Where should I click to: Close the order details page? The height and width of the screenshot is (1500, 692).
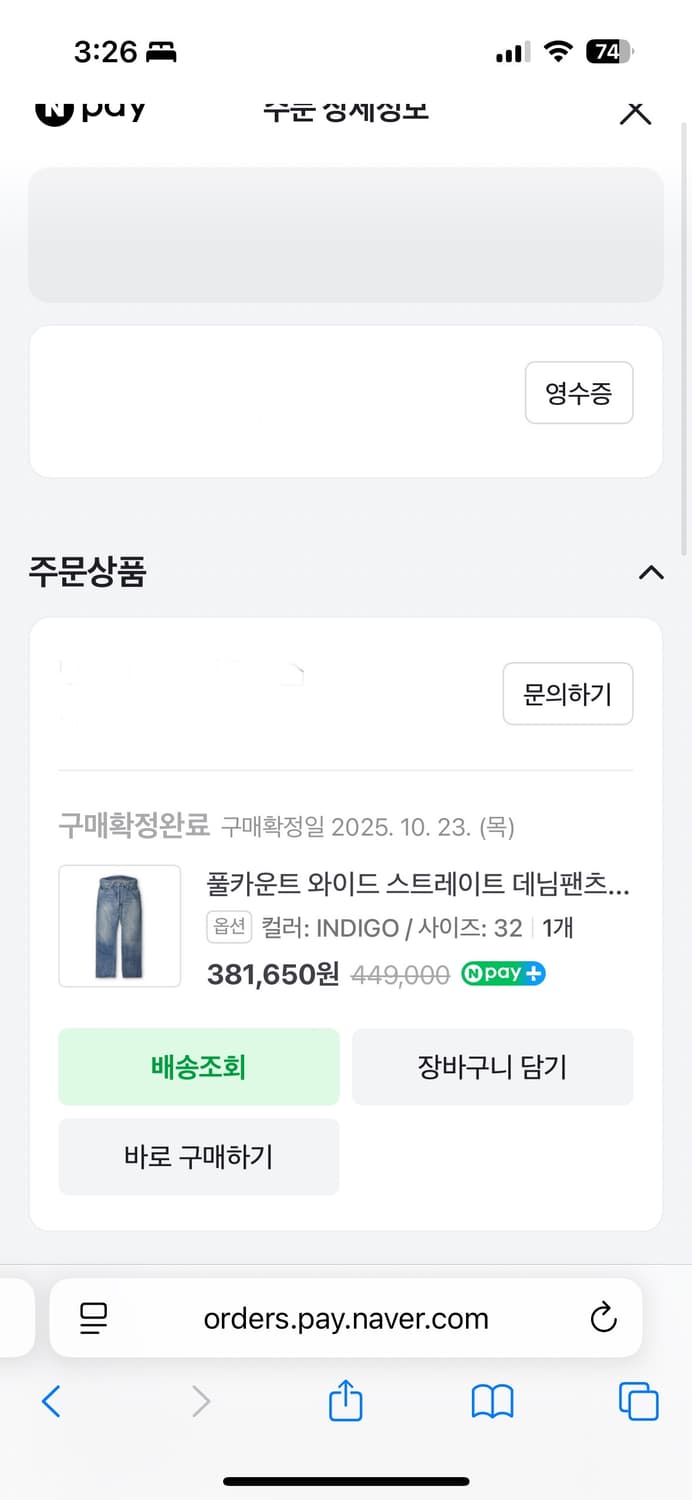tap(635, 111)
